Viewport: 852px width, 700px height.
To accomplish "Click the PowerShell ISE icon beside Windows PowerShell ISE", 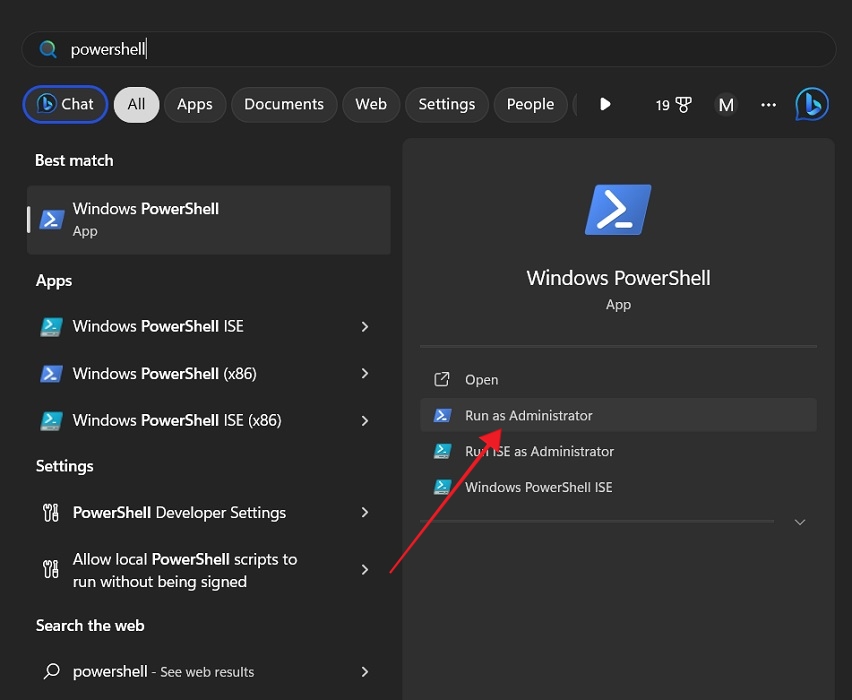I will [51, 326].
